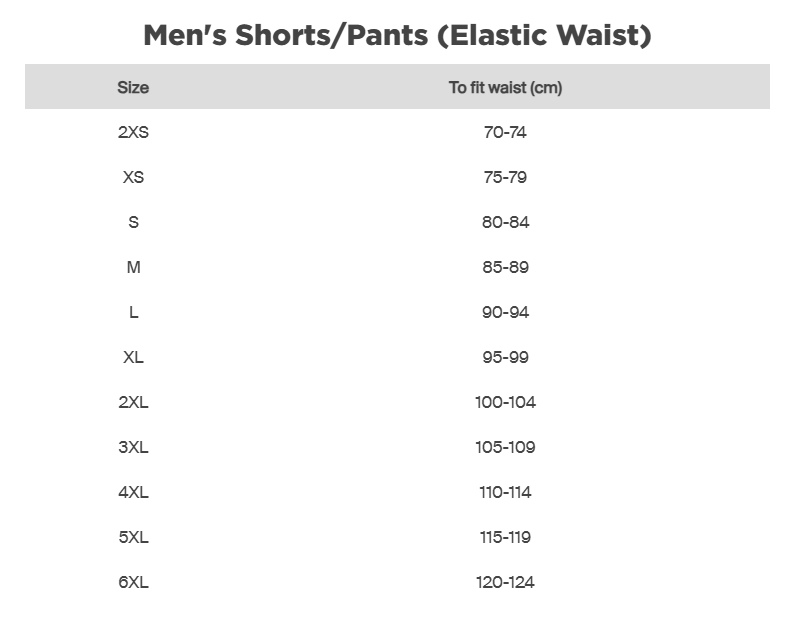Screen dimensions: 797x629
Task: Click the "To fit waist (cm)" header
Action: tap(505, 87)
